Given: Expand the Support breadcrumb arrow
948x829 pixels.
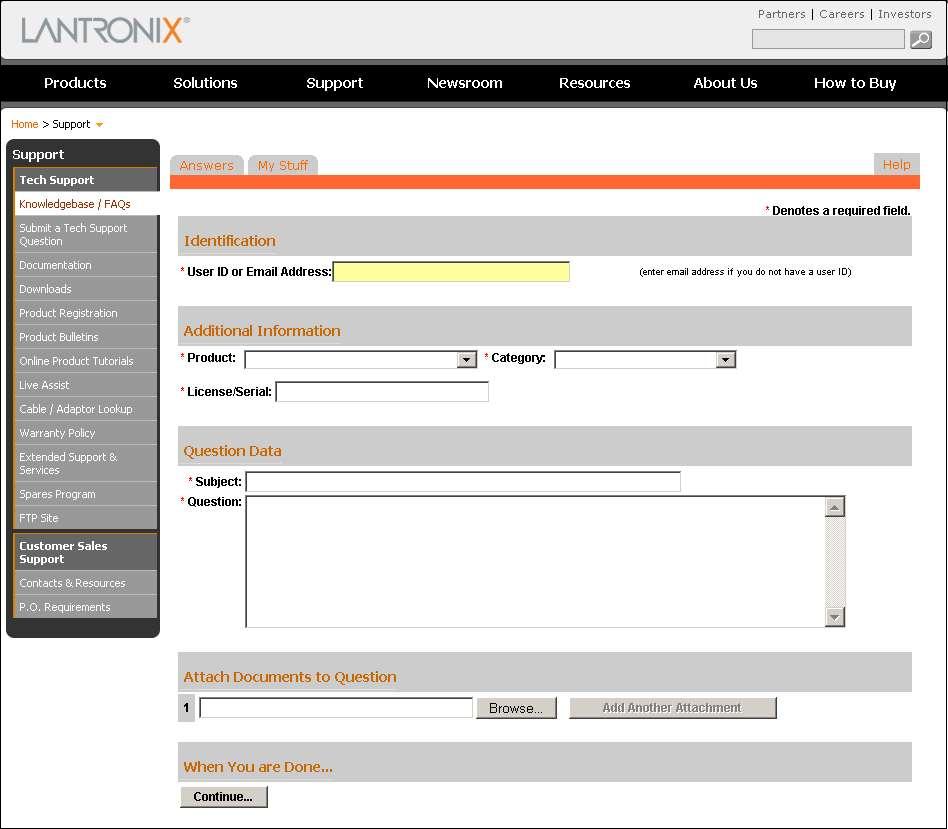Looking at the screenshot, I should coord(99,125).
